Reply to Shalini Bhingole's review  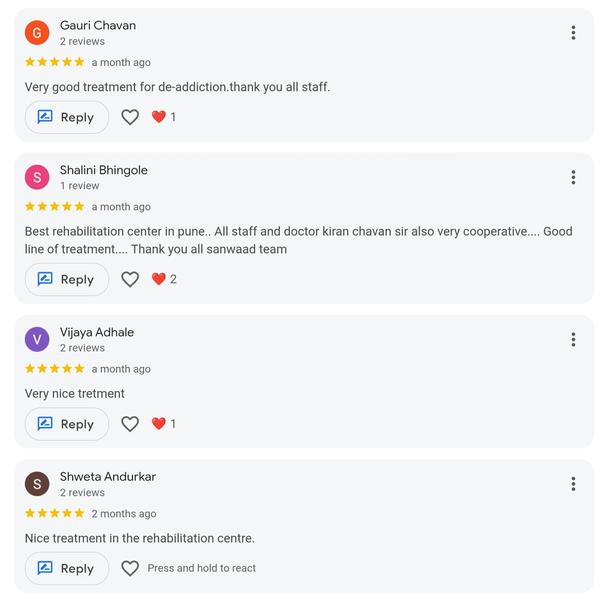66,280
